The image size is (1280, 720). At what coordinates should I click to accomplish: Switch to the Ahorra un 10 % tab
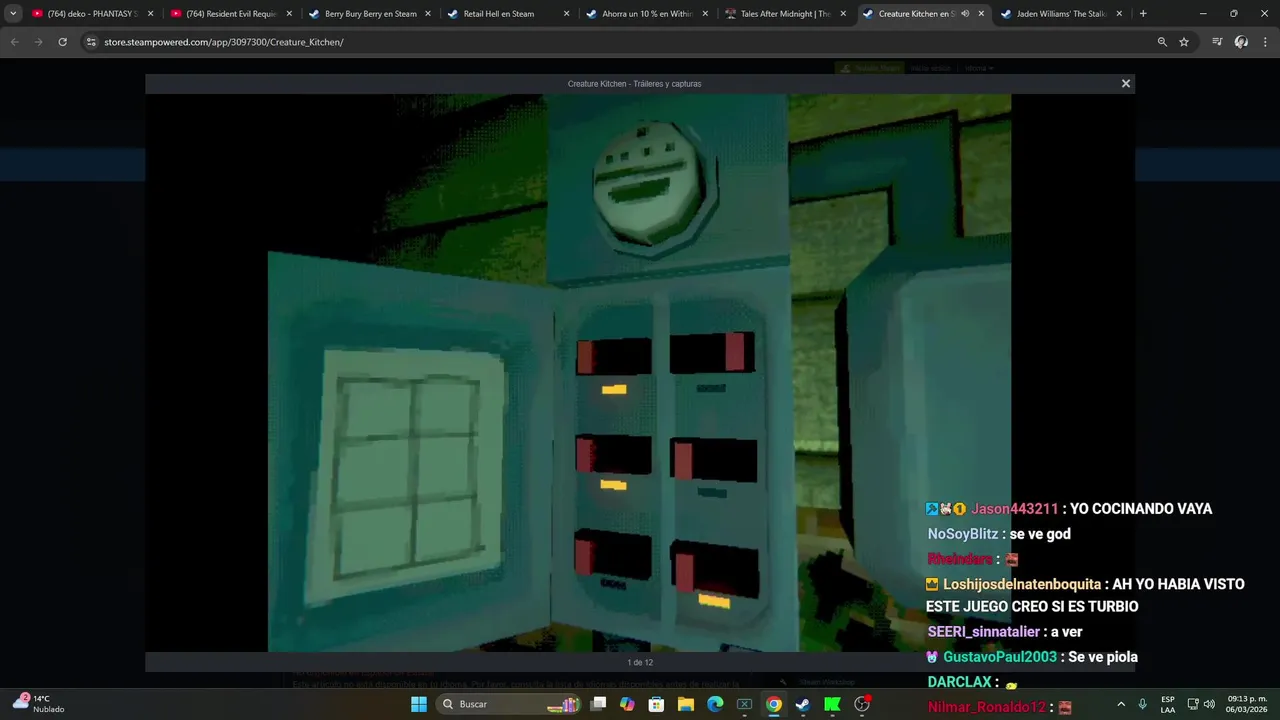click(x=644, y=14)
